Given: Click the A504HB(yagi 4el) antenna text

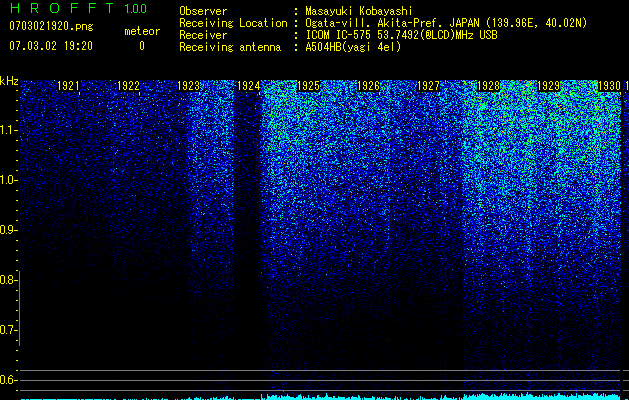Looking at the screenshot, I should pyautogui.click(x=353, y=47).
